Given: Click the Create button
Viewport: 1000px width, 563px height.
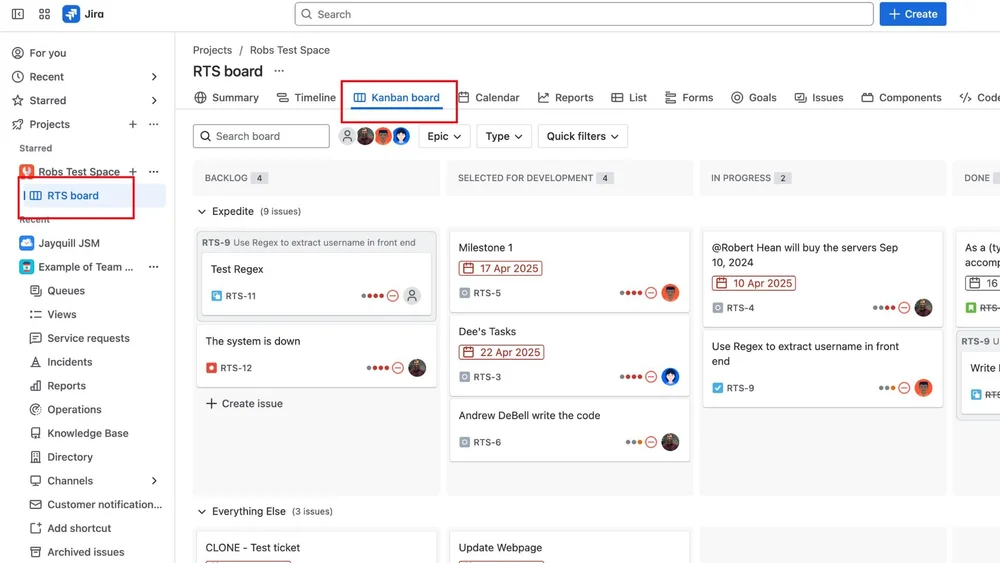Looking at the screenshot, I should [913, 14].
